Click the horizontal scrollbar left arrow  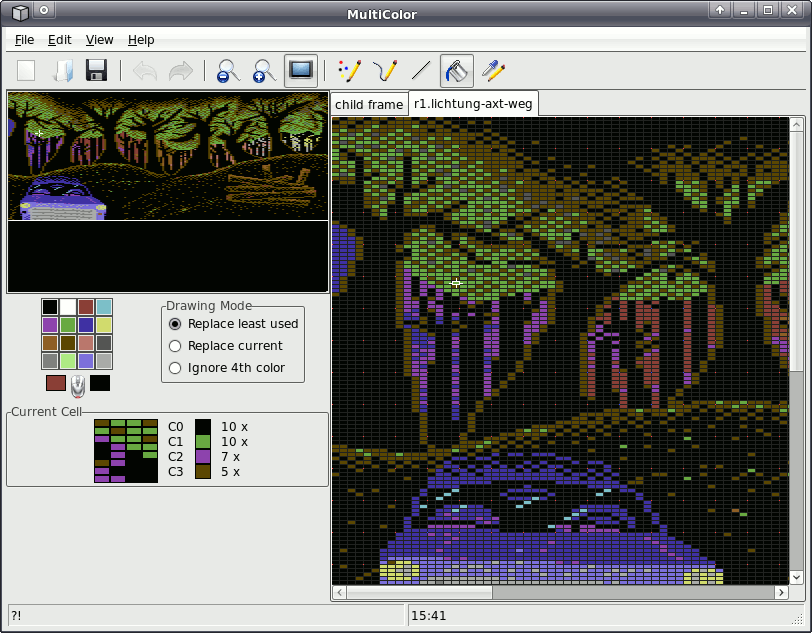pos(340,592)
